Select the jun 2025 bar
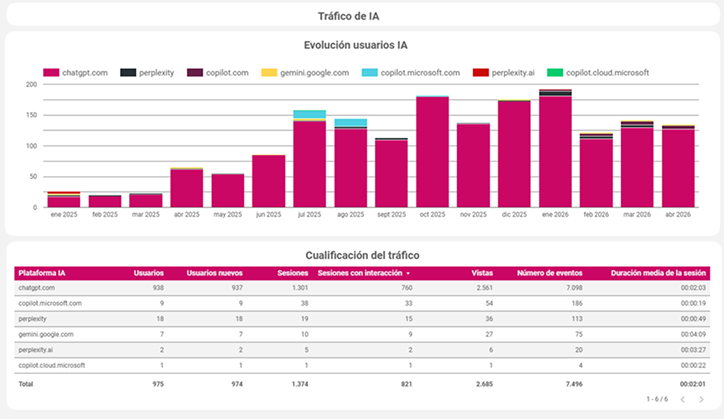 268,181
